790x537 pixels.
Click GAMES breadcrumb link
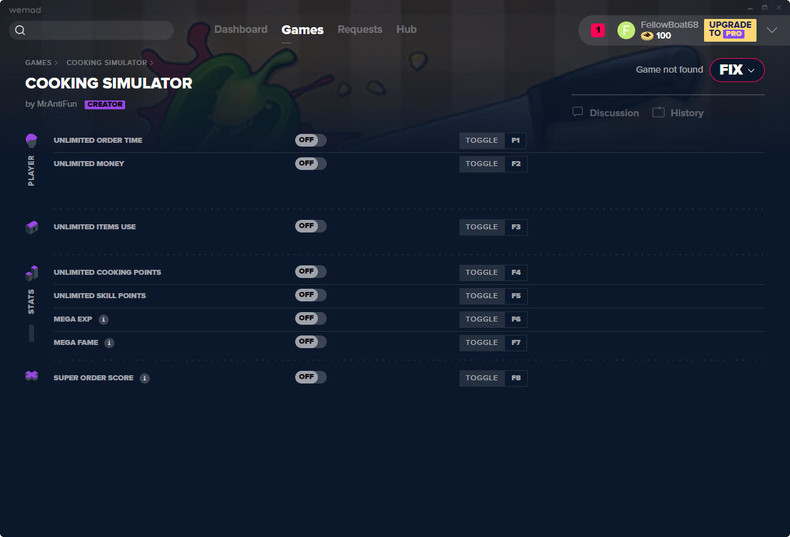(x=38, y=63)
